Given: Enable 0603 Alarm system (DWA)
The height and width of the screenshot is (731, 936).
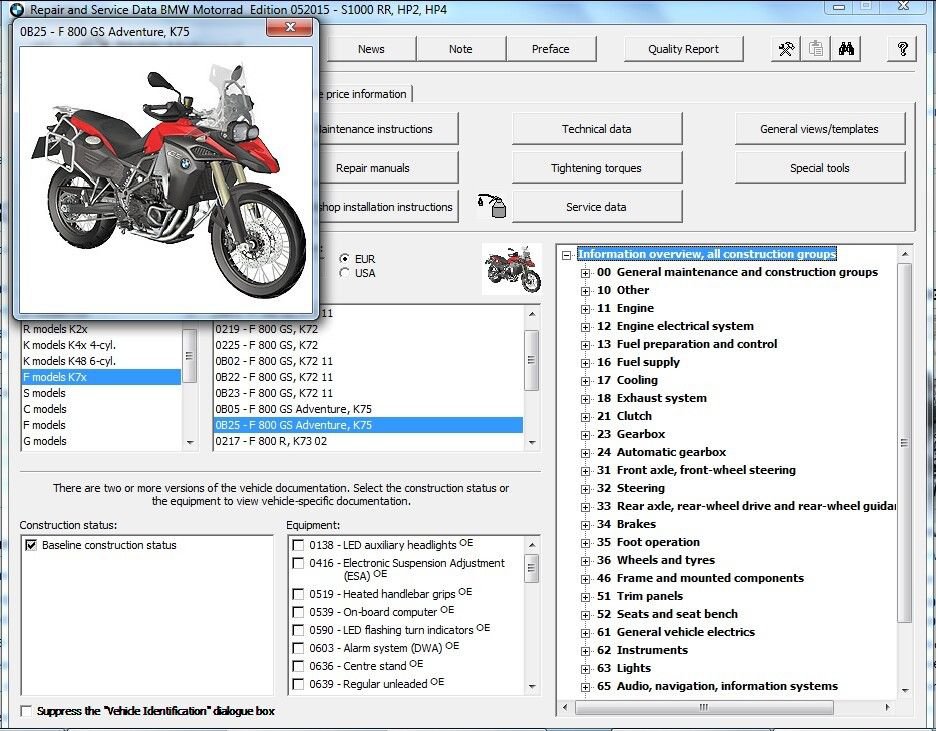Looking at the screenshot, I should tap(298, 648).
